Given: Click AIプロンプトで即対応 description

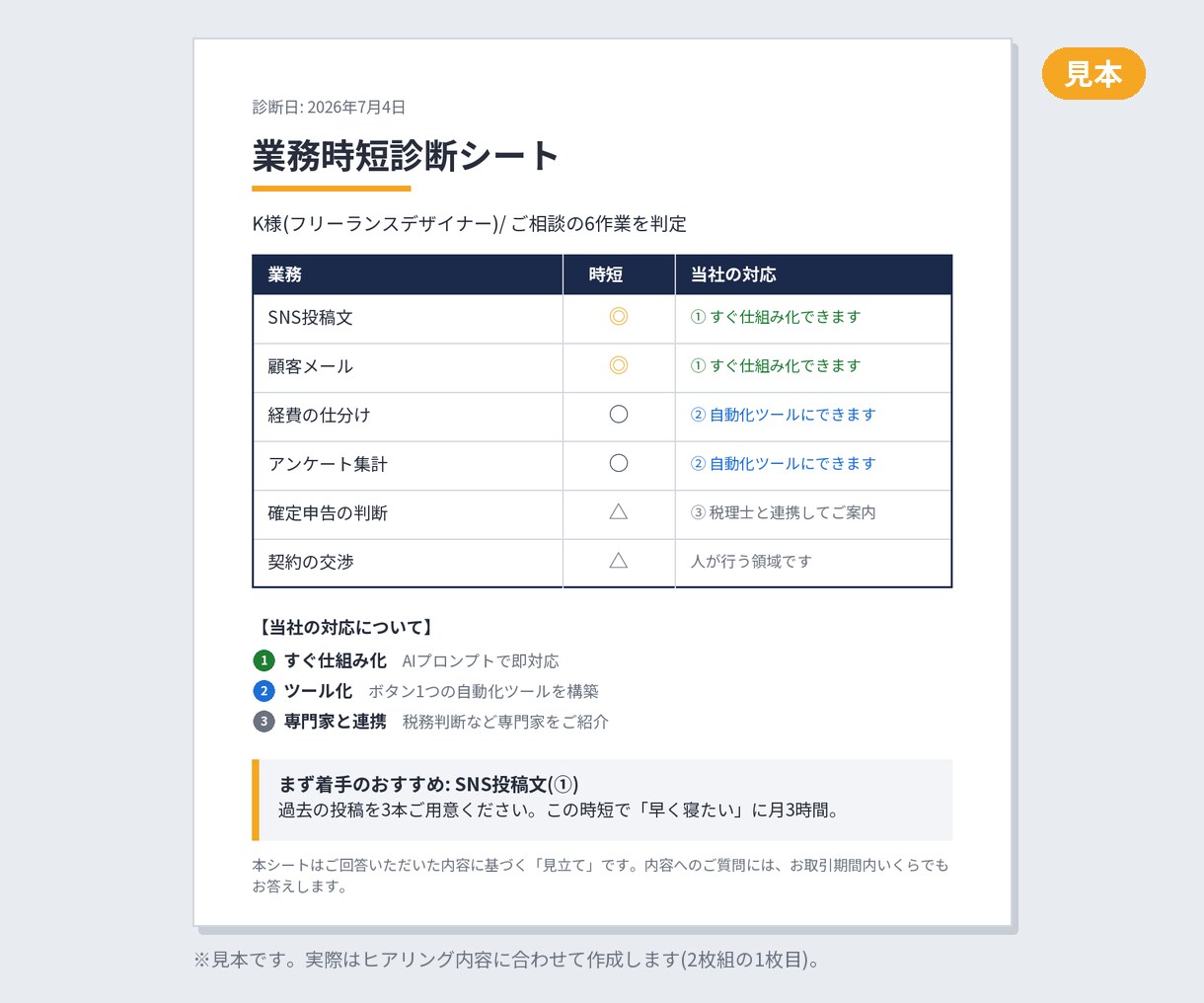Looking at the screenshot, I should point(481,661).
